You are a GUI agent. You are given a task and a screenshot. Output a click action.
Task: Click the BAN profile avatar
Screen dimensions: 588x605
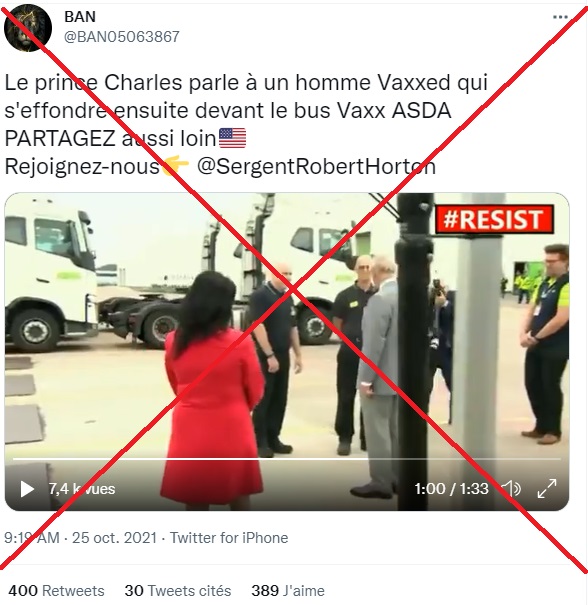pyautogui.click(x=28, y=28)
